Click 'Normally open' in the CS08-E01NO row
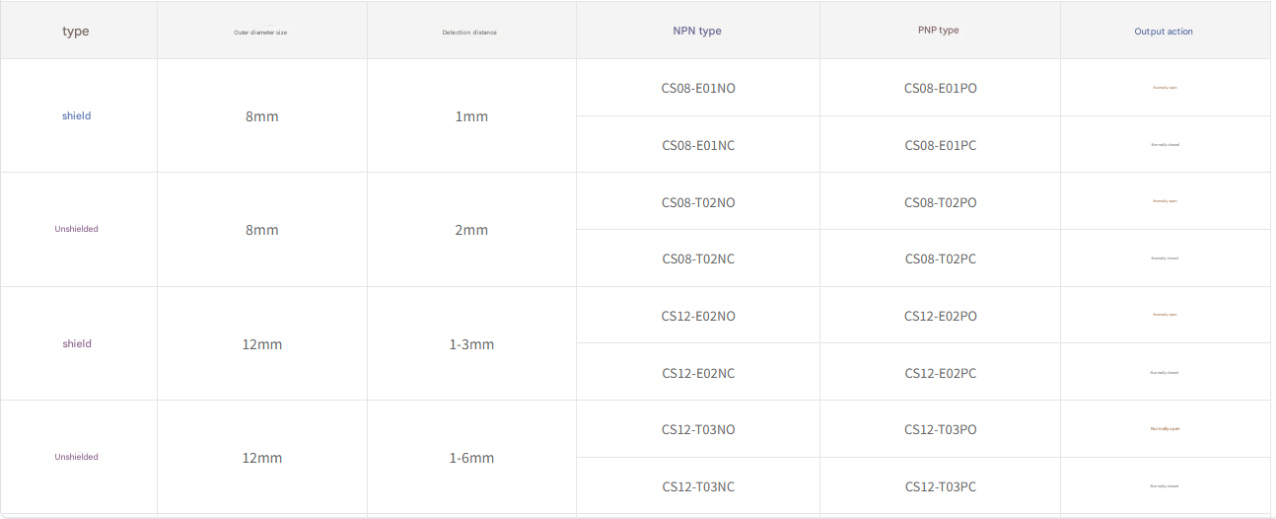 [1165, 88]
